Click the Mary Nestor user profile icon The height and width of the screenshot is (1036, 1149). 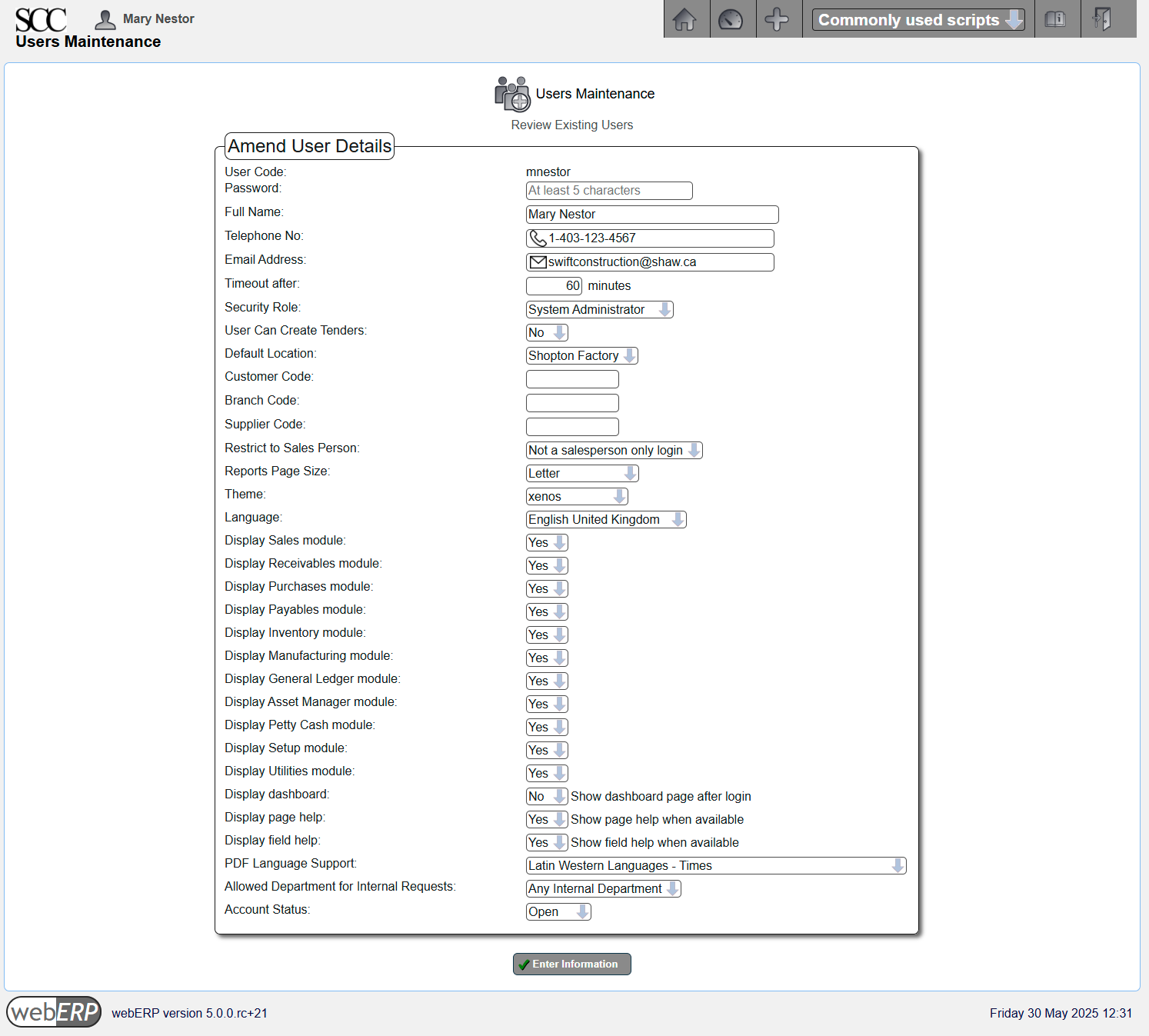[x=105, y=19]
